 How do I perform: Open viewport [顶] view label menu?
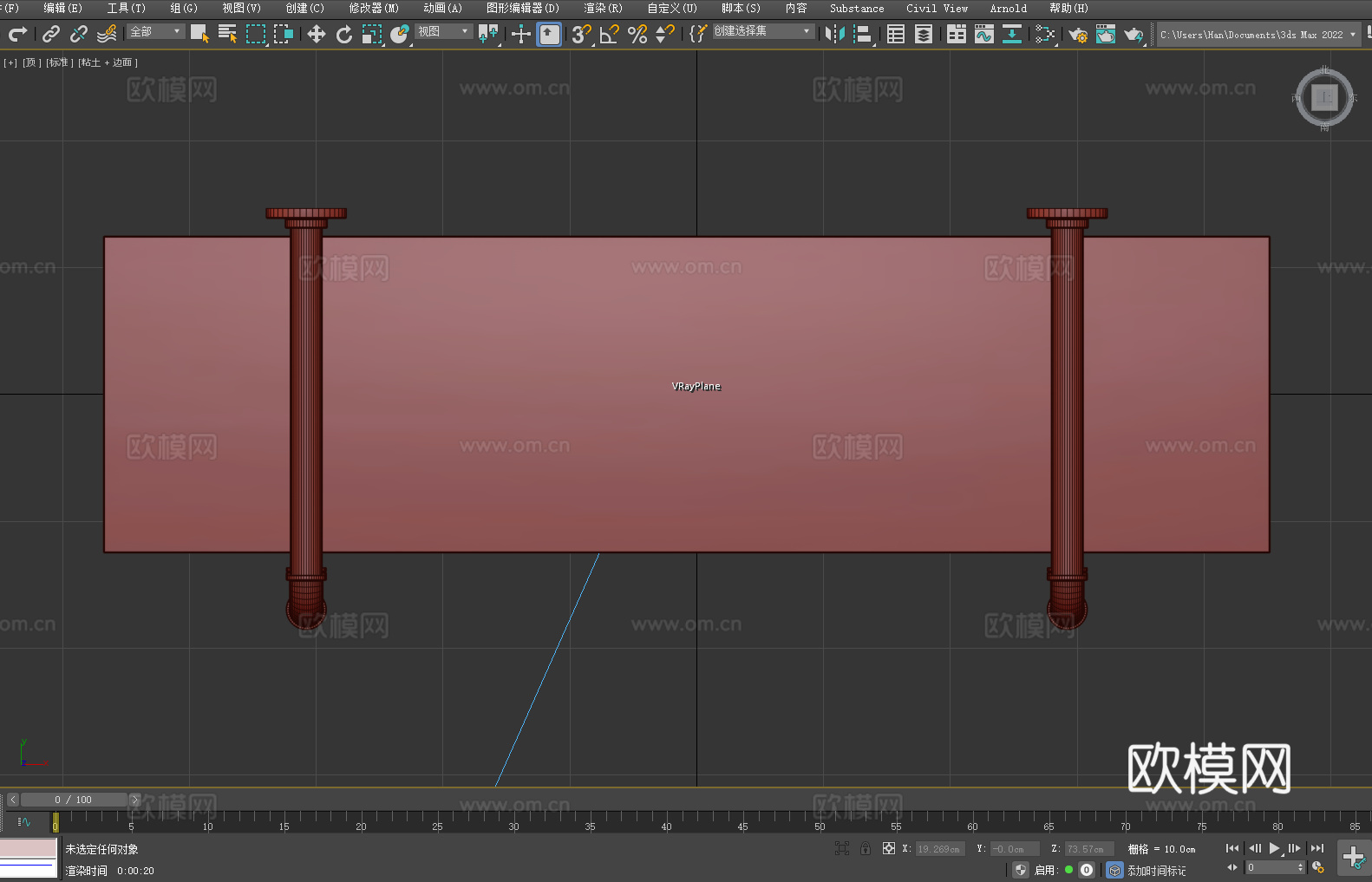[32, 62]
